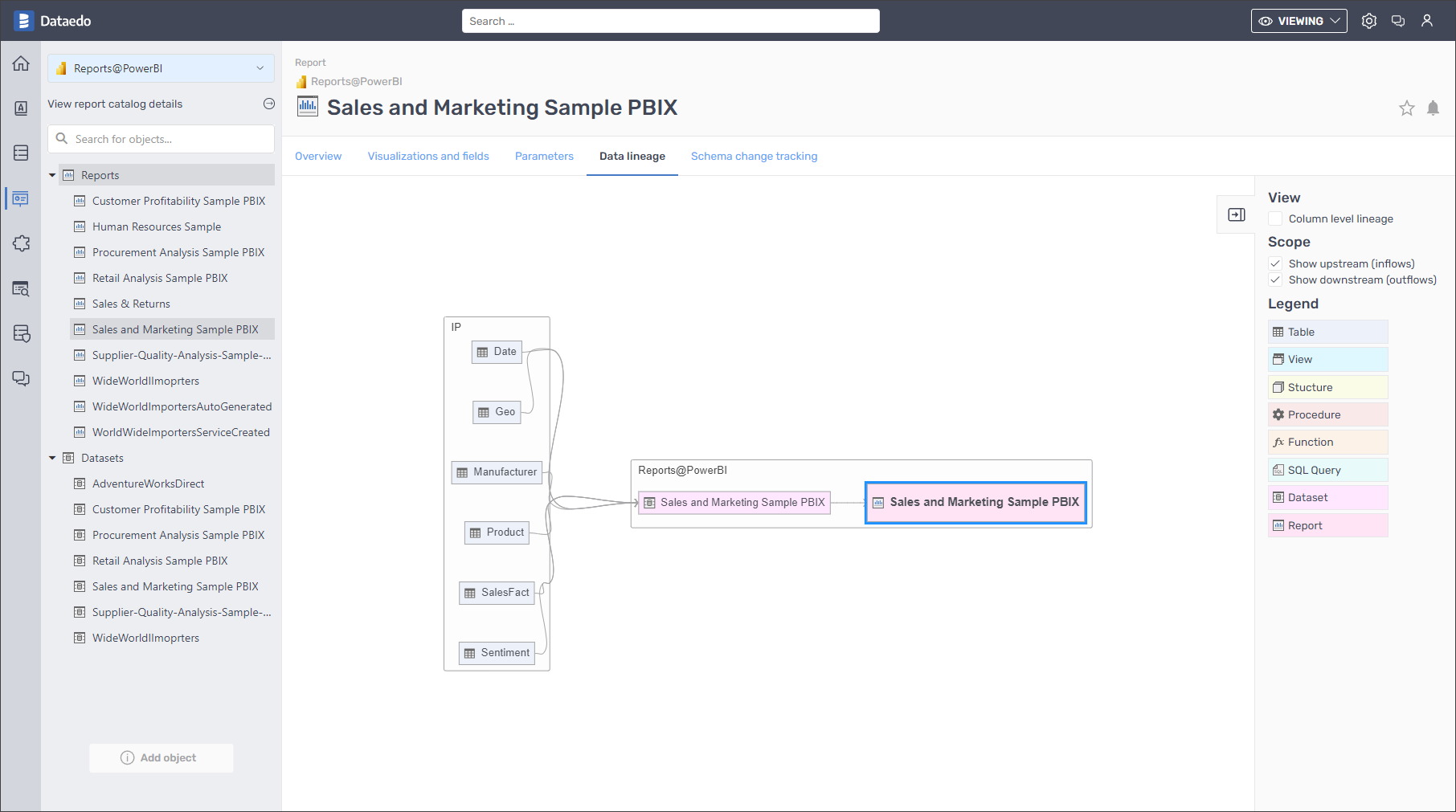1456x812 pixels.
Task: Open the feedback chat icon in the sidebar
Action: coord(21,378)
